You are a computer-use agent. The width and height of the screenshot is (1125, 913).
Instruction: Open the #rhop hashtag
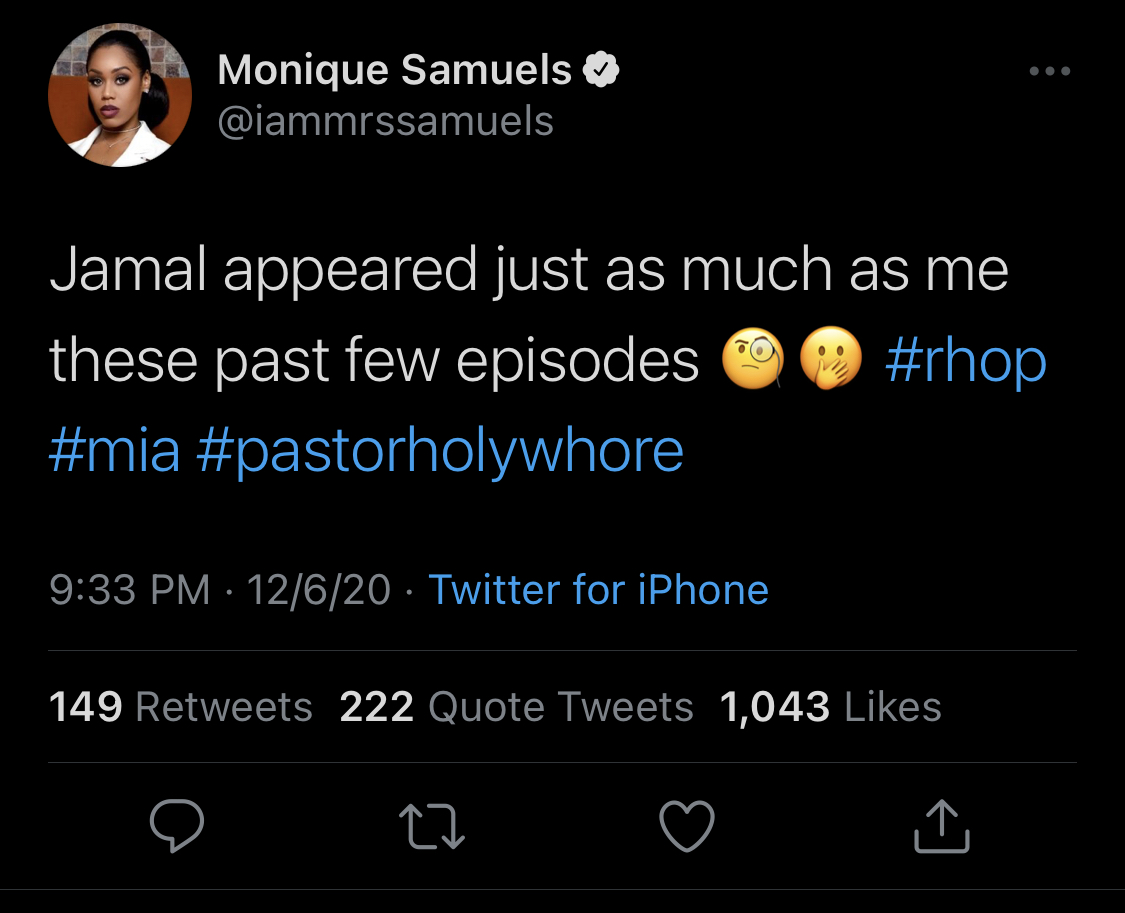pos(966,360)
